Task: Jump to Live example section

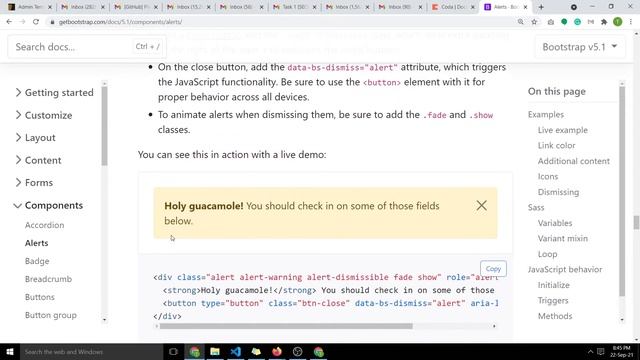Action: tap(562, 130)
